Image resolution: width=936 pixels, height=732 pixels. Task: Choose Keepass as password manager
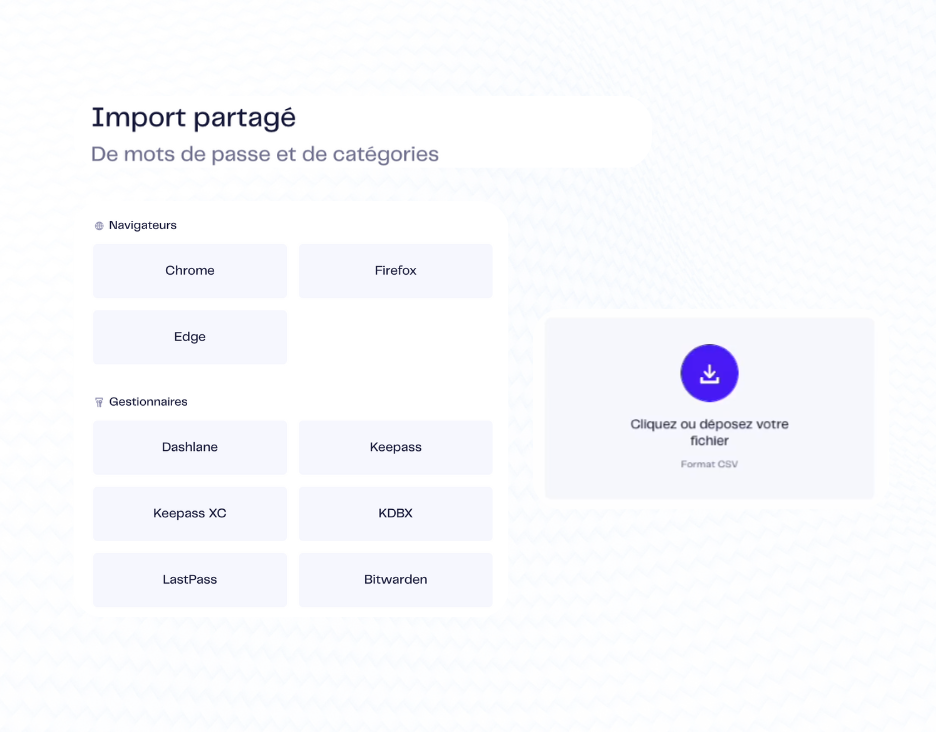coord(395,447)
